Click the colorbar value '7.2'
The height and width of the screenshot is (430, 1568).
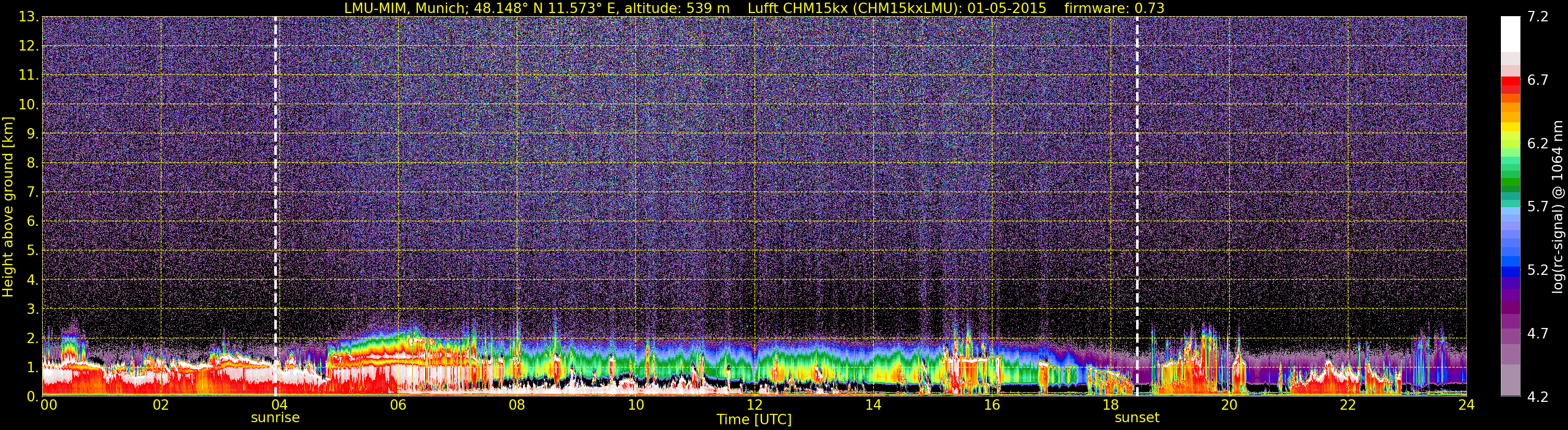coord(1538,17)
